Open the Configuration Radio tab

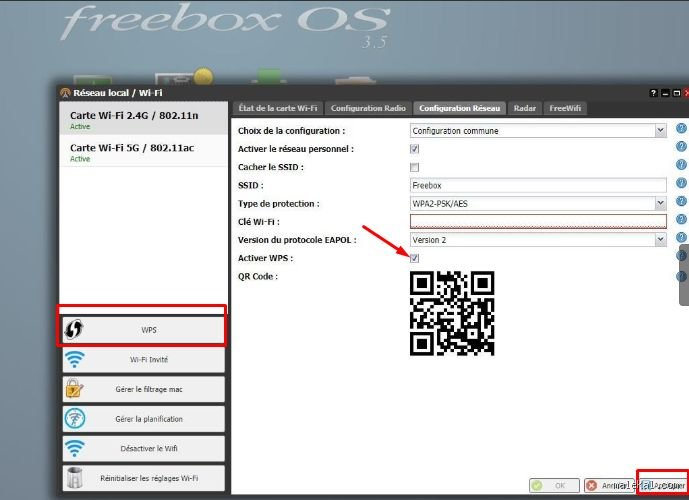click(368, 108)
